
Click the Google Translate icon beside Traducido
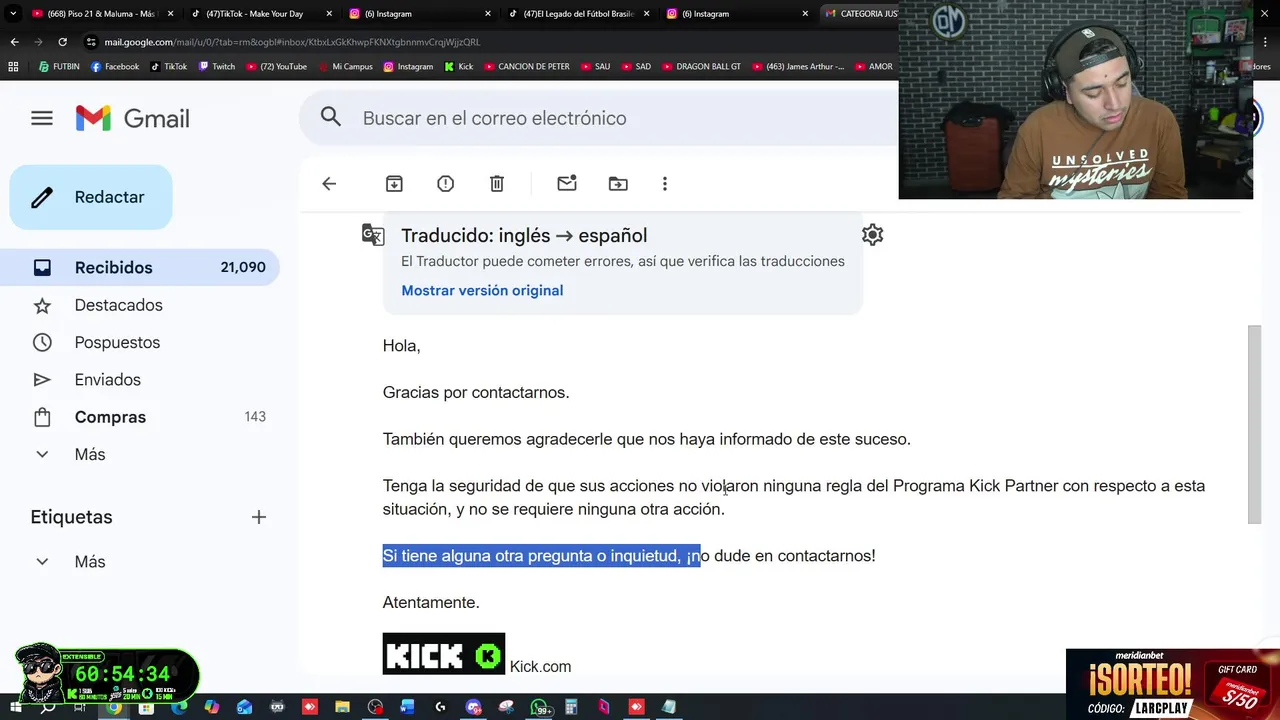(x=373, y=235)
